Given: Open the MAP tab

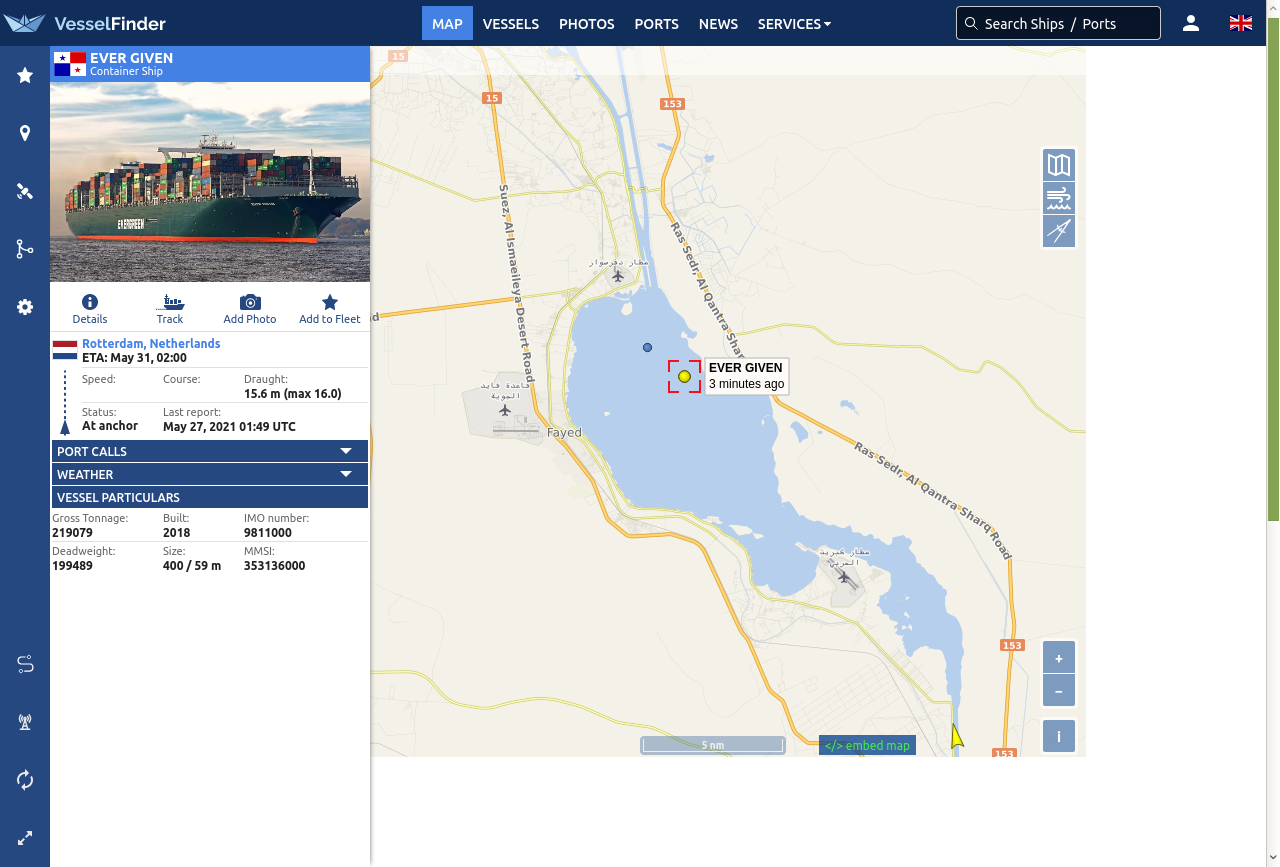Looking at the screenshot, I should 447,24.
